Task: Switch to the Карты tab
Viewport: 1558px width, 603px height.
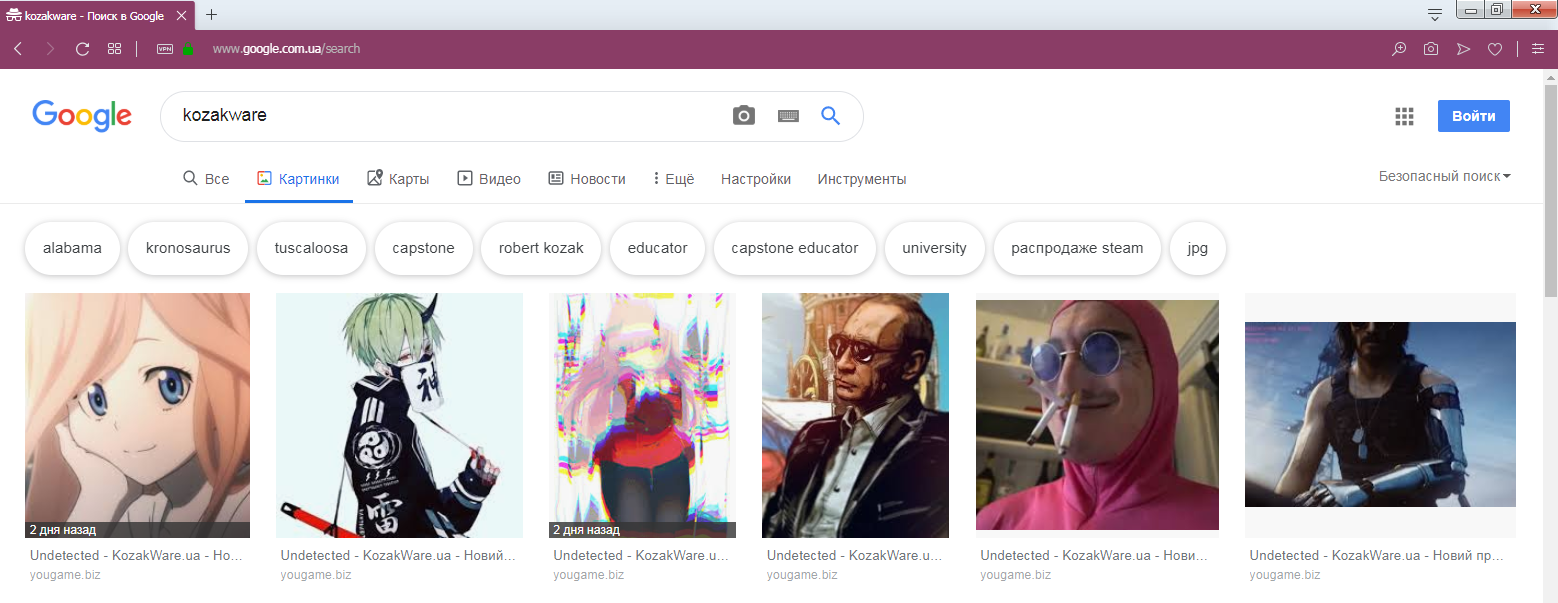Action: (398, 179)
